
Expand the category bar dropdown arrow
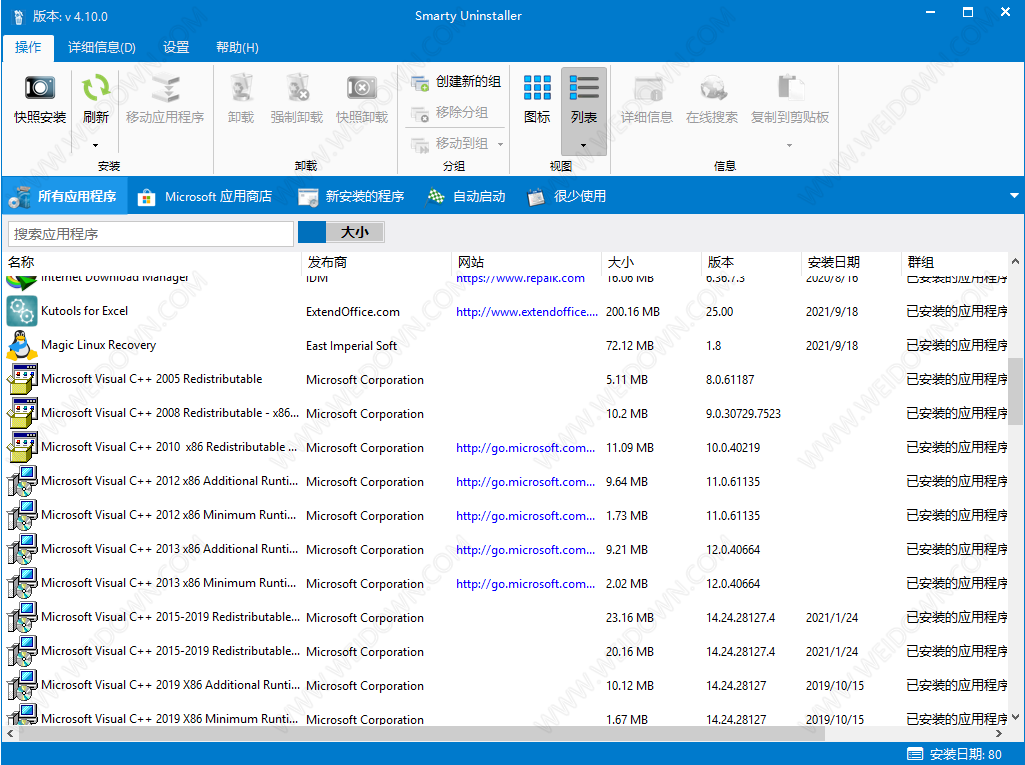coord(1014,196)
